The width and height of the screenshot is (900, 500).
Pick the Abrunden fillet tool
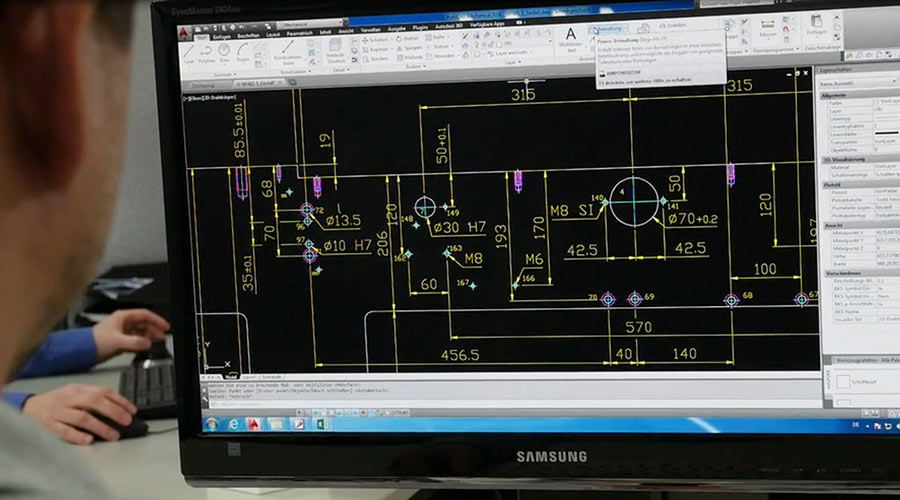click(x=441, y=56)
